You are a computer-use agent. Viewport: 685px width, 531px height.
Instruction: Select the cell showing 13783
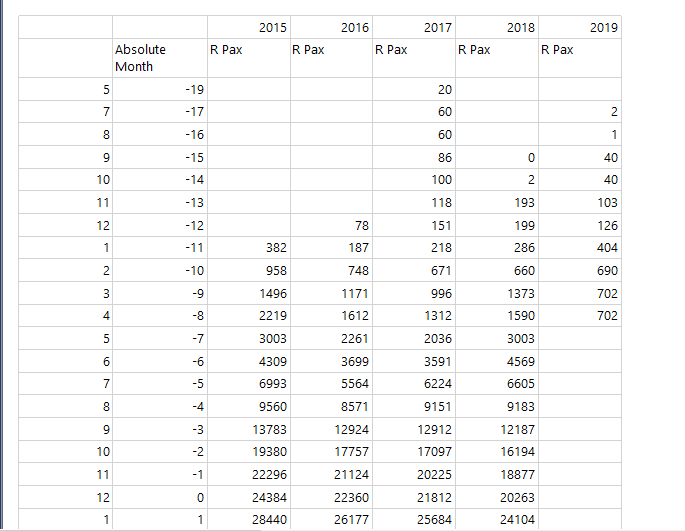click(249, 429)
